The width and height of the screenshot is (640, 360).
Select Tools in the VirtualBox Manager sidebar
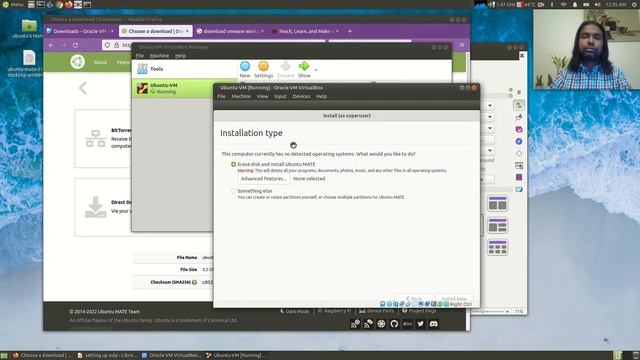[x=184, y=69]
